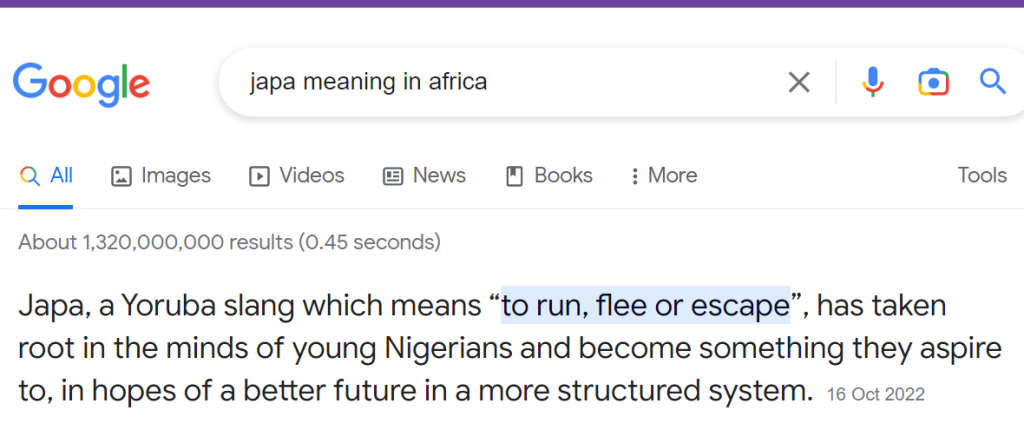Click the Google logo

point(82,84)
